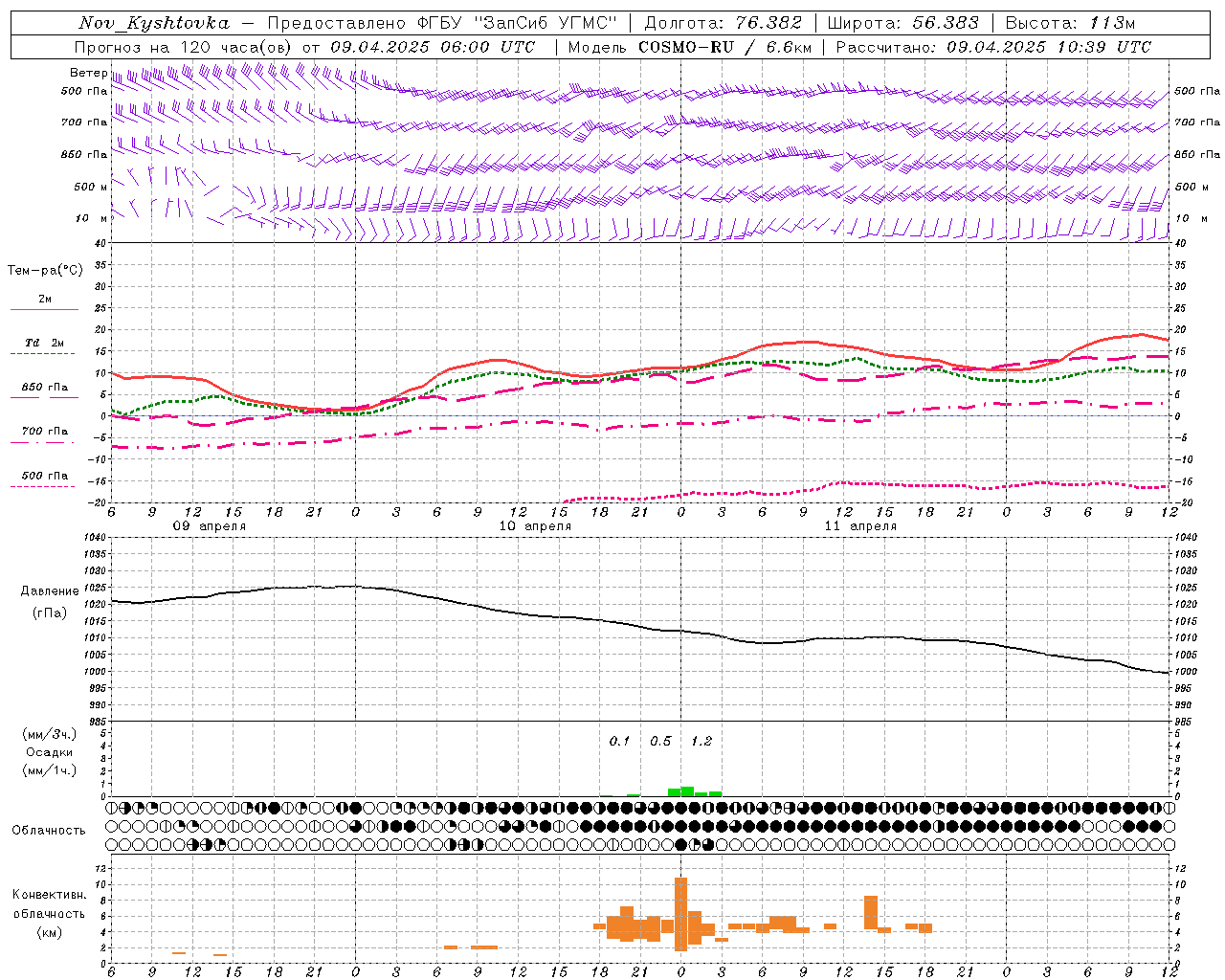
Task: Click the 1.2 precipitation amount
Action: tap(702, 741)
